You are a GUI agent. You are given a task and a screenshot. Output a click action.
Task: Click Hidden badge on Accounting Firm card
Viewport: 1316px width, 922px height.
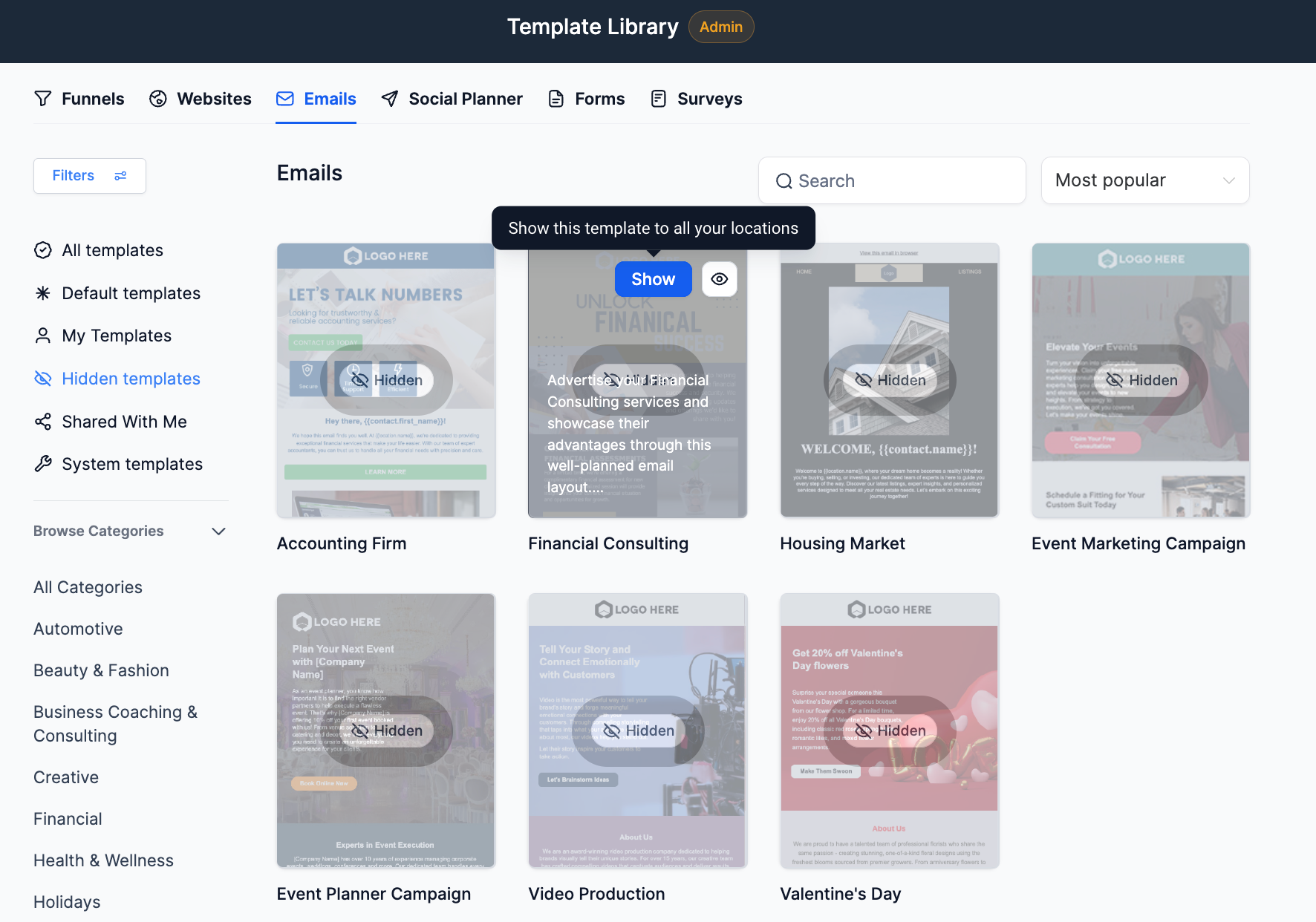tap(386, 380)
